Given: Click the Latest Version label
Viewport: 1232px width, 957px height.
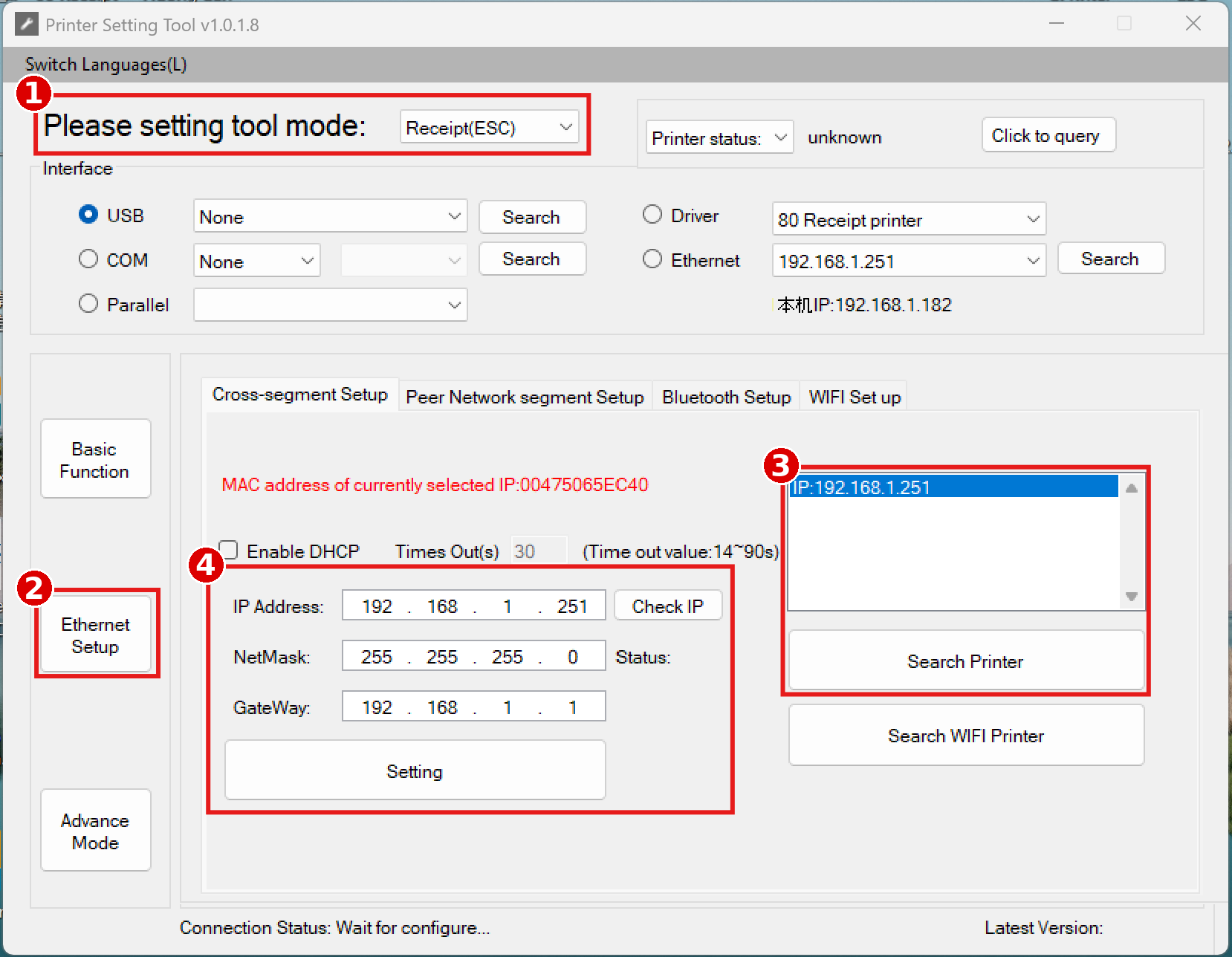Looking at the screenshot, I should tap(1043, 928).
